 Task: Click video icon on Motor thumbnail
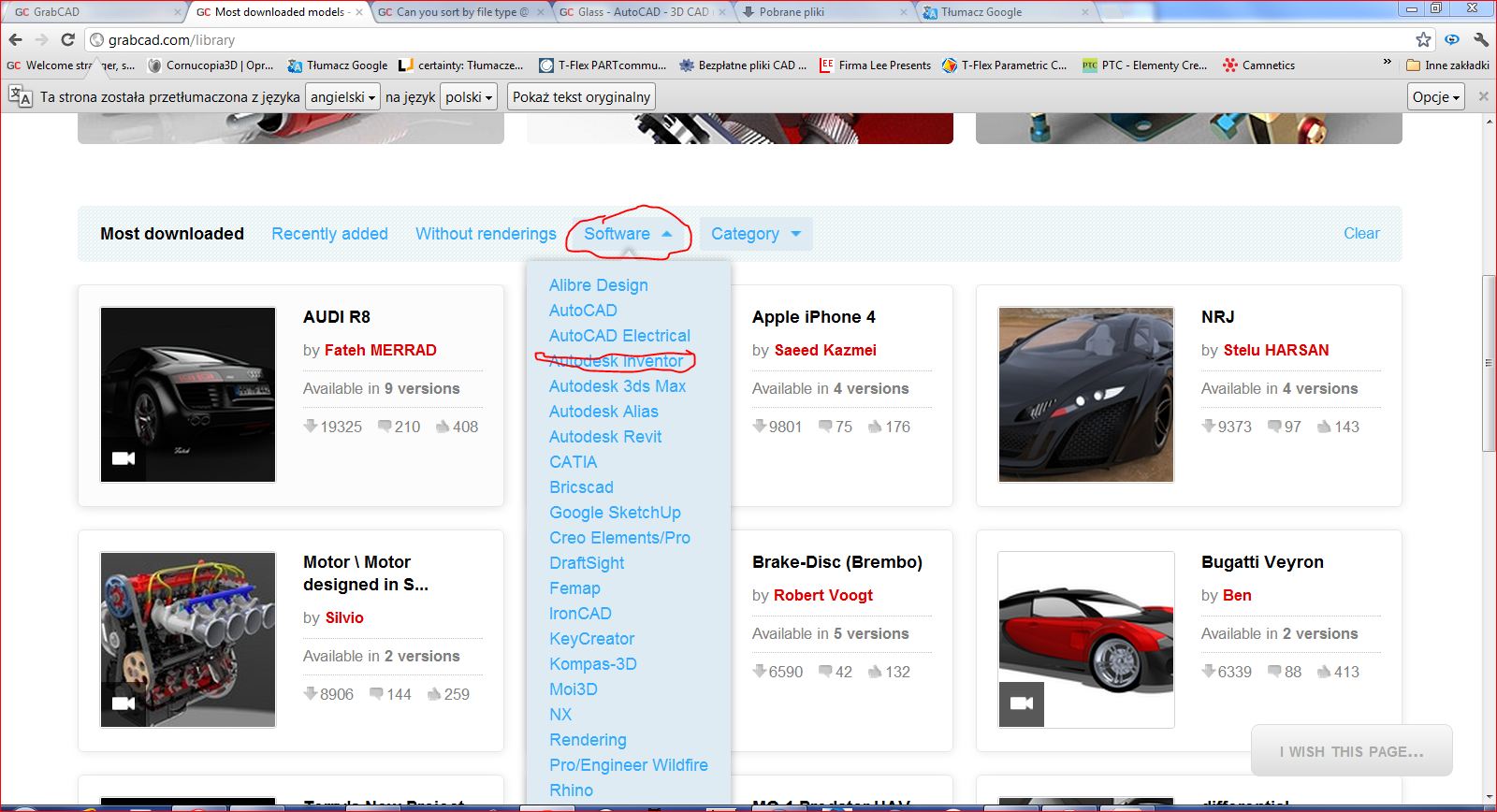pyautogui.click(x=124, y=703)
